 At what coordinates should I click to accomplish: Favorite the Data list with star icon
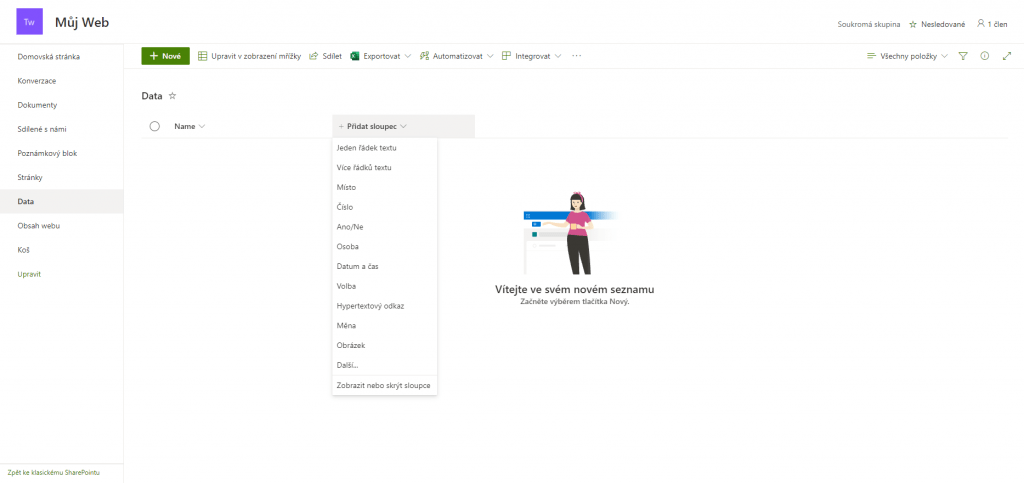click(x=172, y=96)
